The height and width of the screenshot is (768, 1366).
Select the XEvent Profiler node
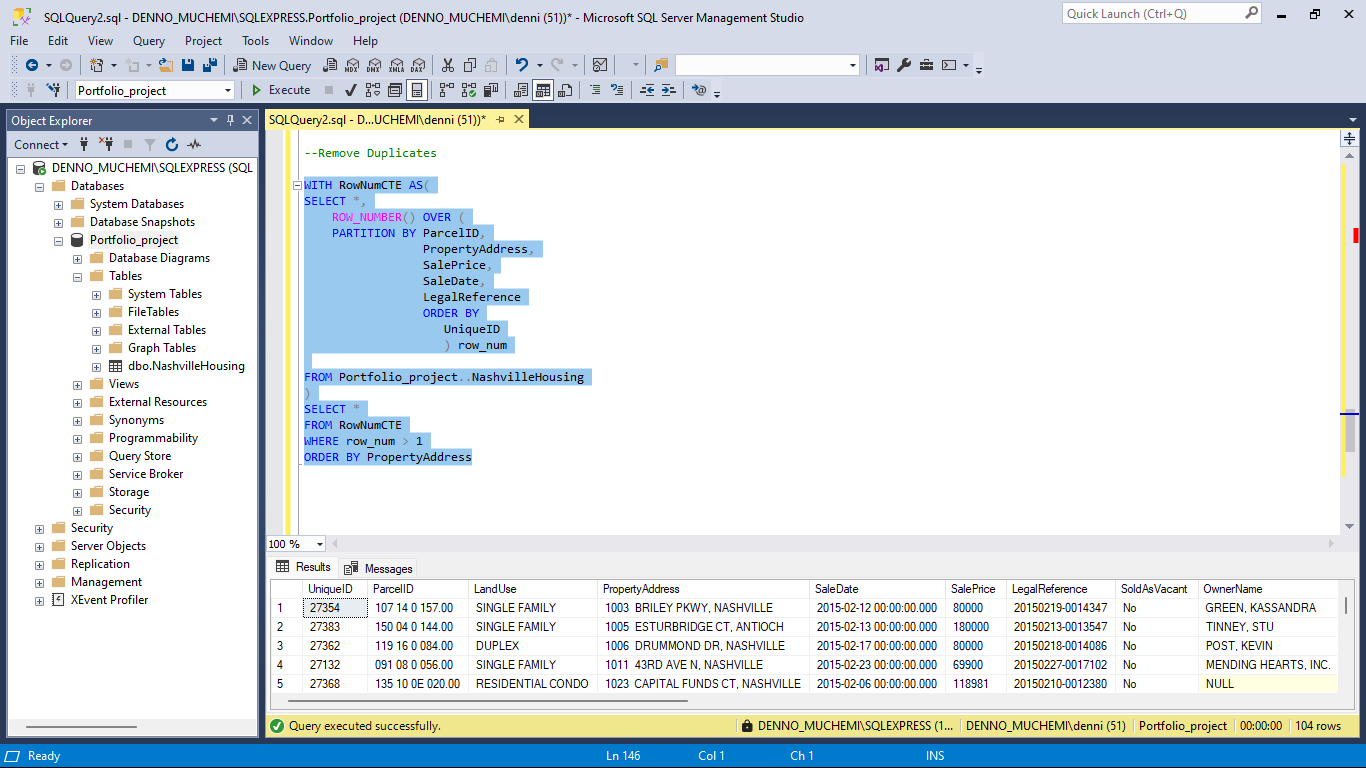coord(109,600)
